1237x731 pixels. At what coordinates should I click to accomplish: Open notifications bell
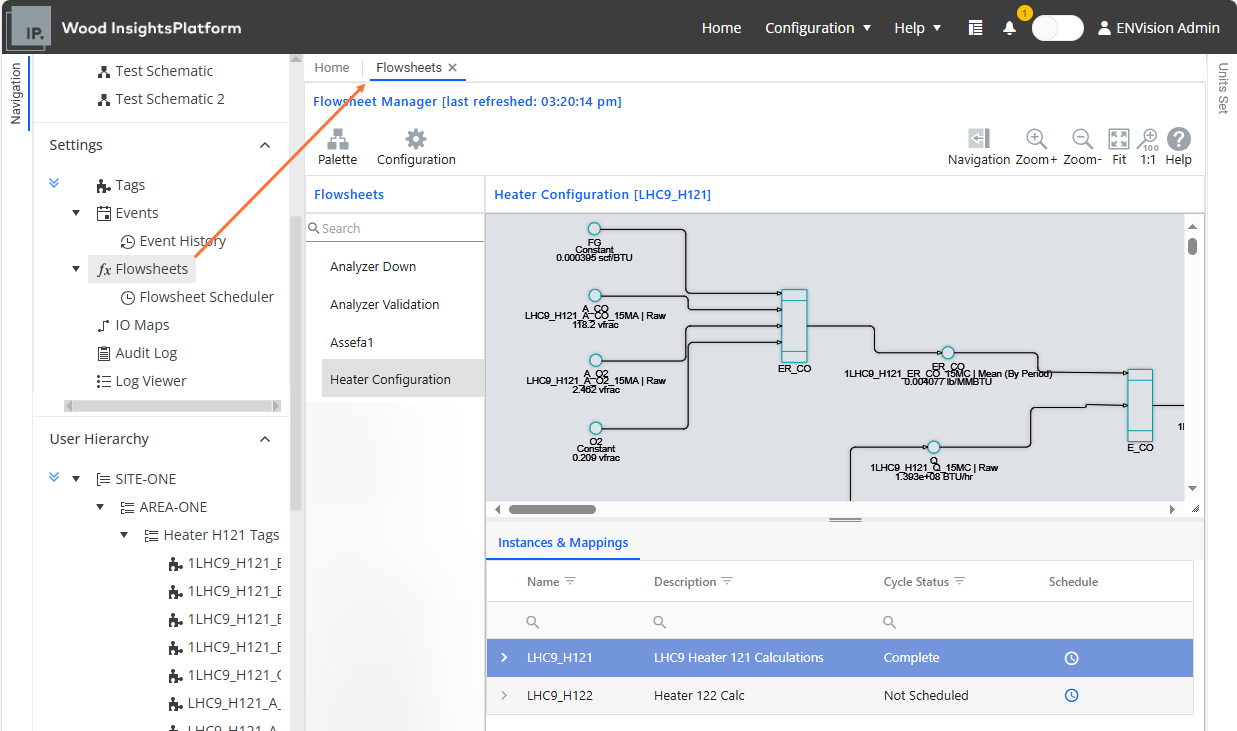1009,28
